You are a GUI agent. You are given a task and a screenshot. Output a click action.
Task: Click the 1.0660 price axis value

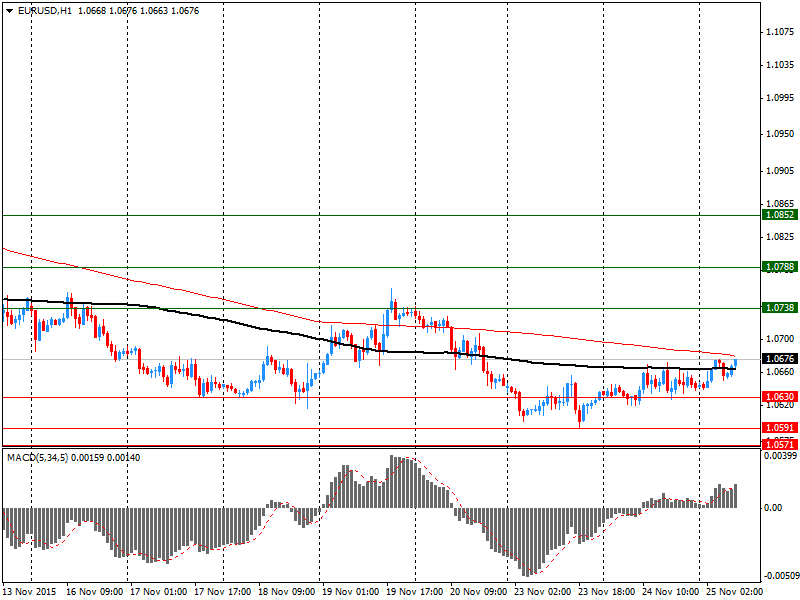780,371
